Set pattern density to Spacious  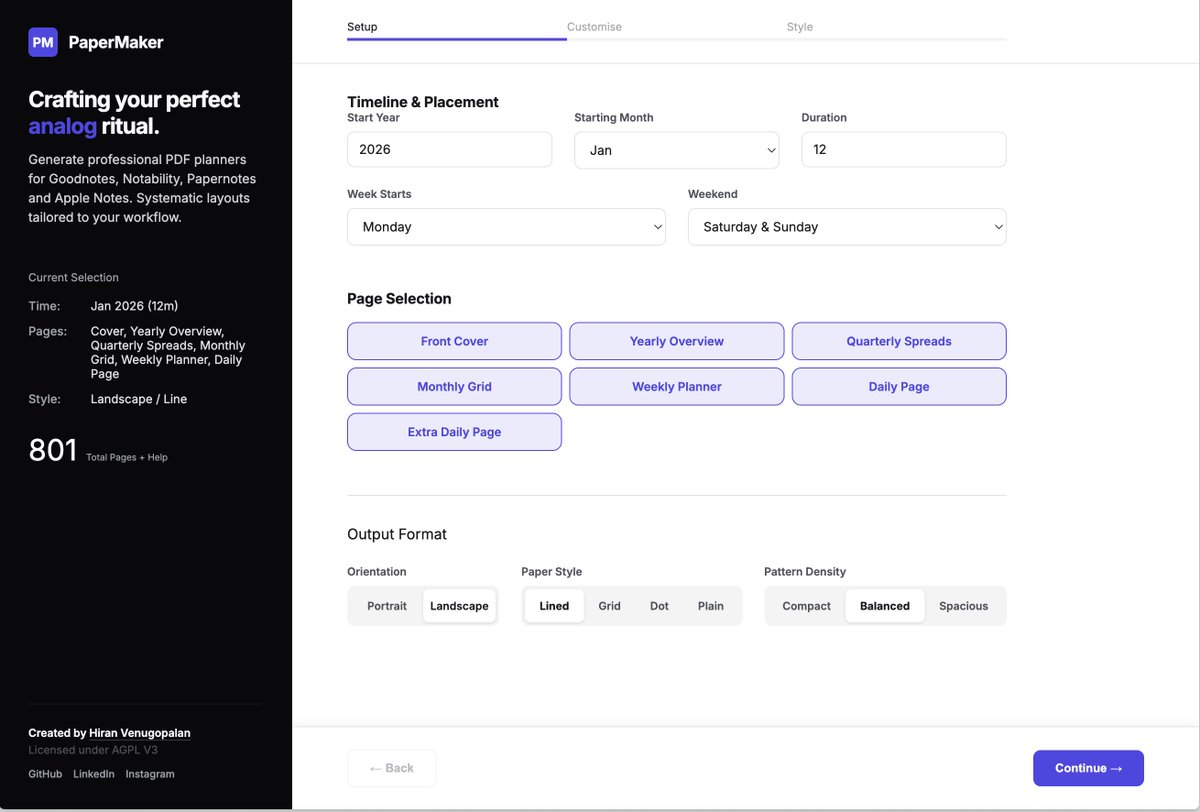click(964, 606)
